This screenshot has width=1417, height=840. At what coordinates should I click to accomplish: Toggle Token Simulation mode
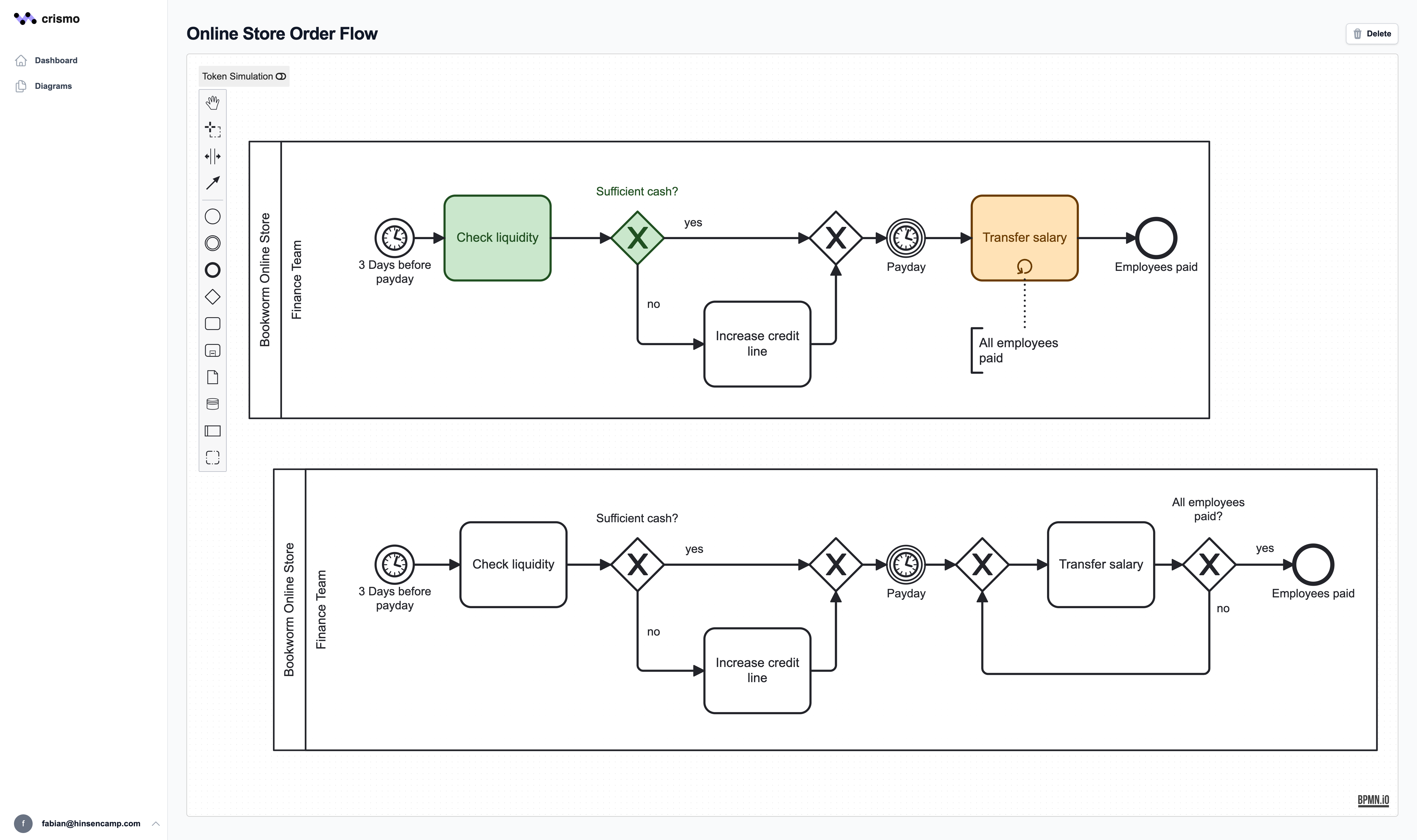[244, 76]
